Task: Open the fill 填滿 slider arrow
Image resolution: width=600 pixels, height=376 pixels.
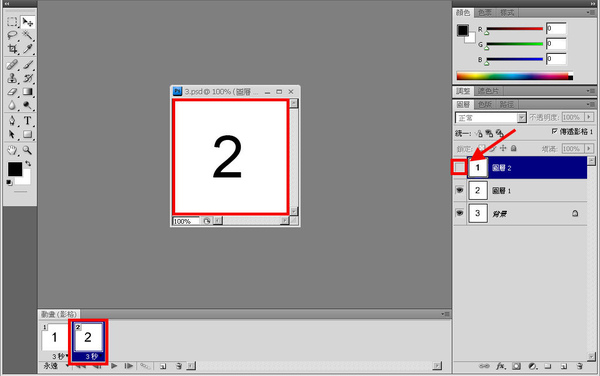Action: (x=589, y=148)
